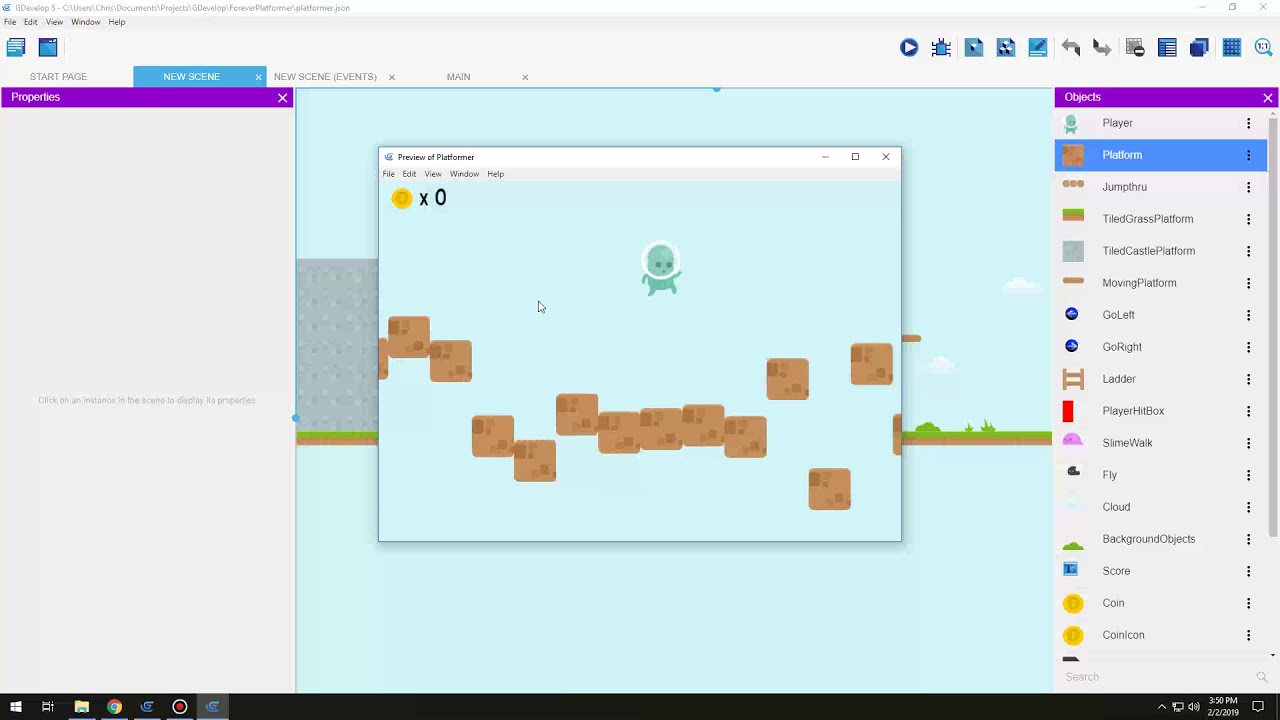Start preview with debugger bug icon
The image size is (1280, 720).
click(941, 47)
